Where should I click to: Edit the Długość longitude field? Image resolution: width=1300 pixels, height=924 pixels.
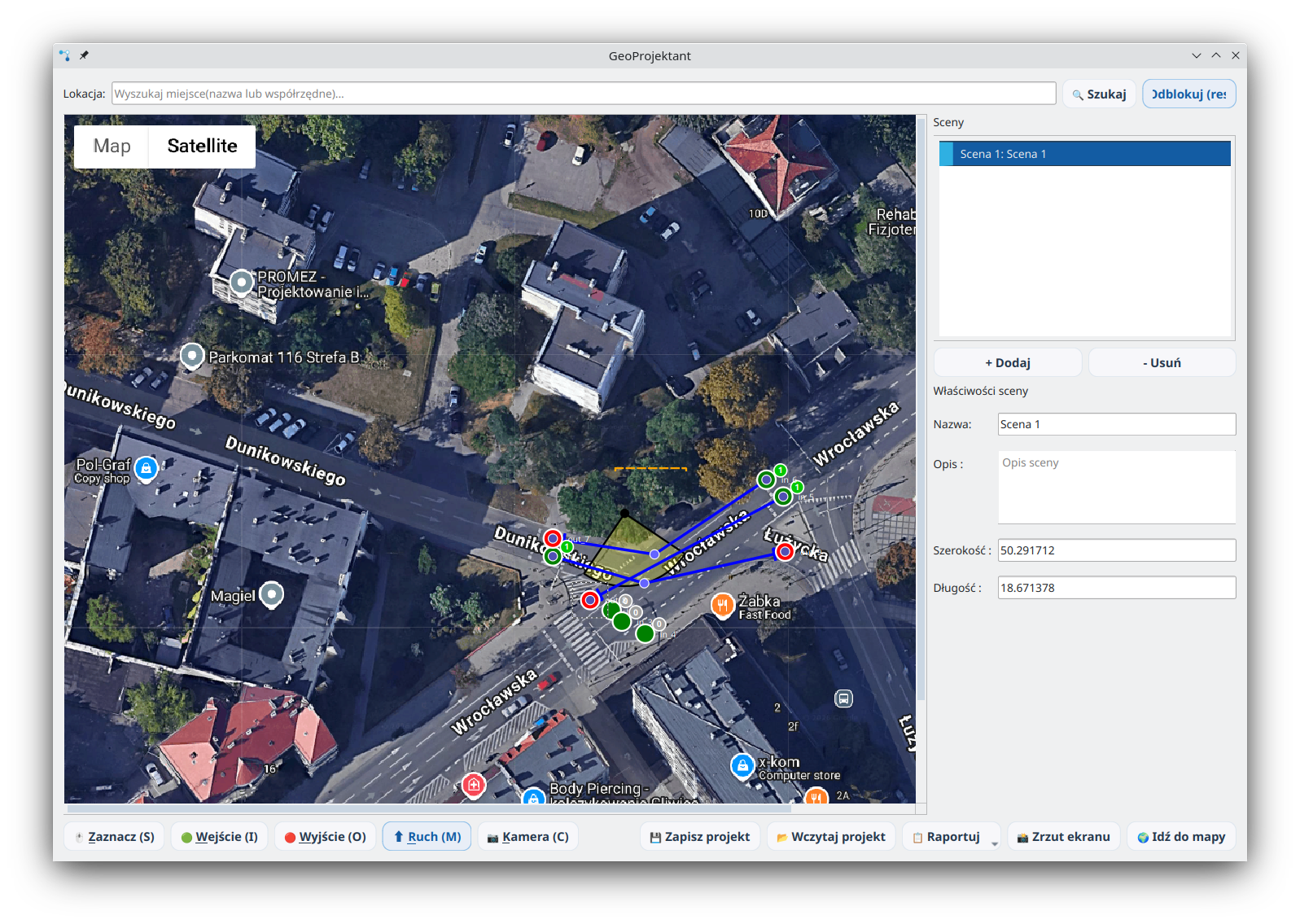coord(1117,588)
